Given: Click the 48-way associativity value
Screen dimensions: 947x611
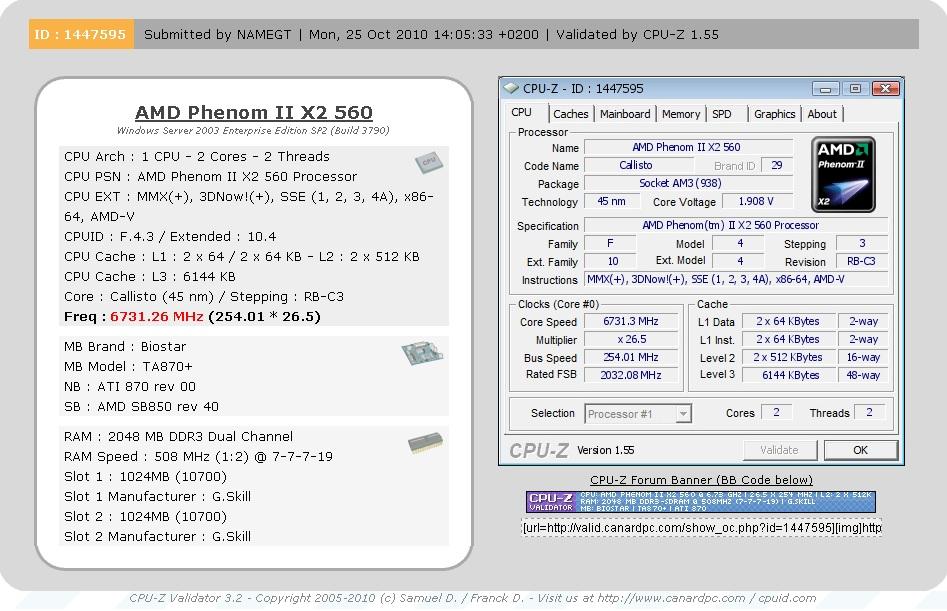Looking at the screenshot, I should (863, 375).
